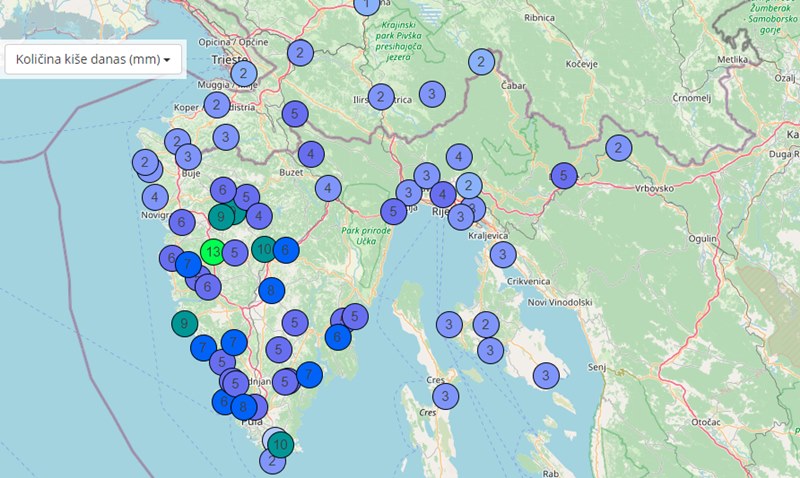Viewport: 800px width, 478px height.
Task: Click the 1 mm marker at the top edge
Action: pos(367,5)
